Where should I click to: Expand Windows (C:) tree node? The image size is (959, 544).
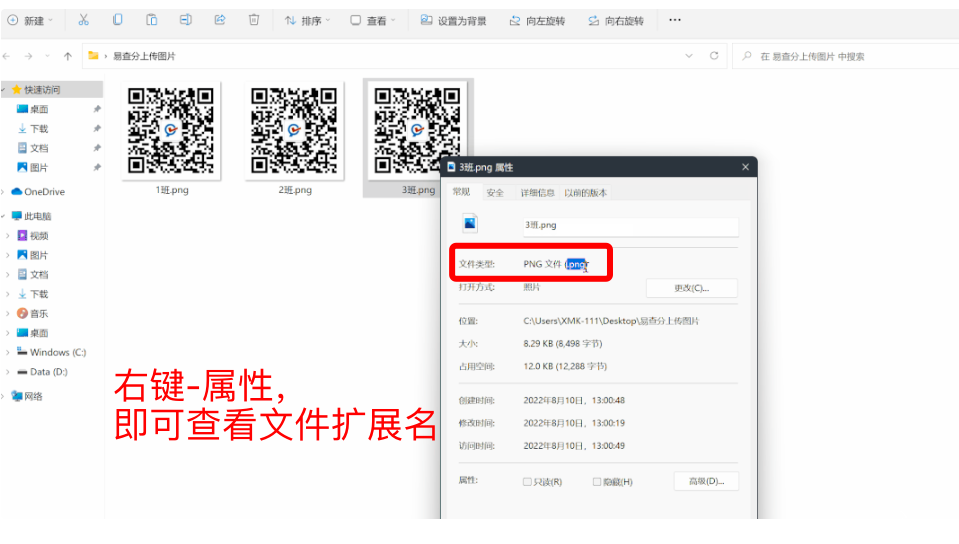point(8,352)
